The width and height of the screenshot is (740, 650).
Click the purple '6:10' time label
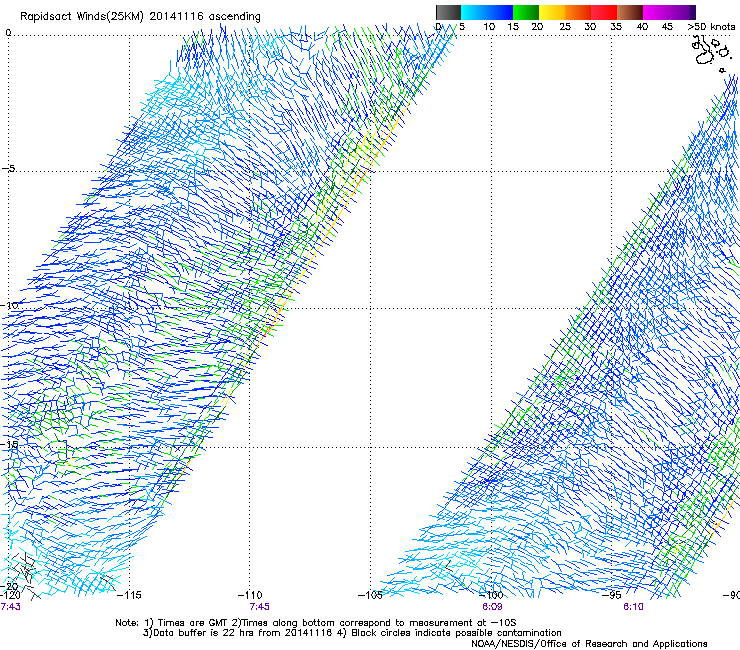[x=633, y=607]
